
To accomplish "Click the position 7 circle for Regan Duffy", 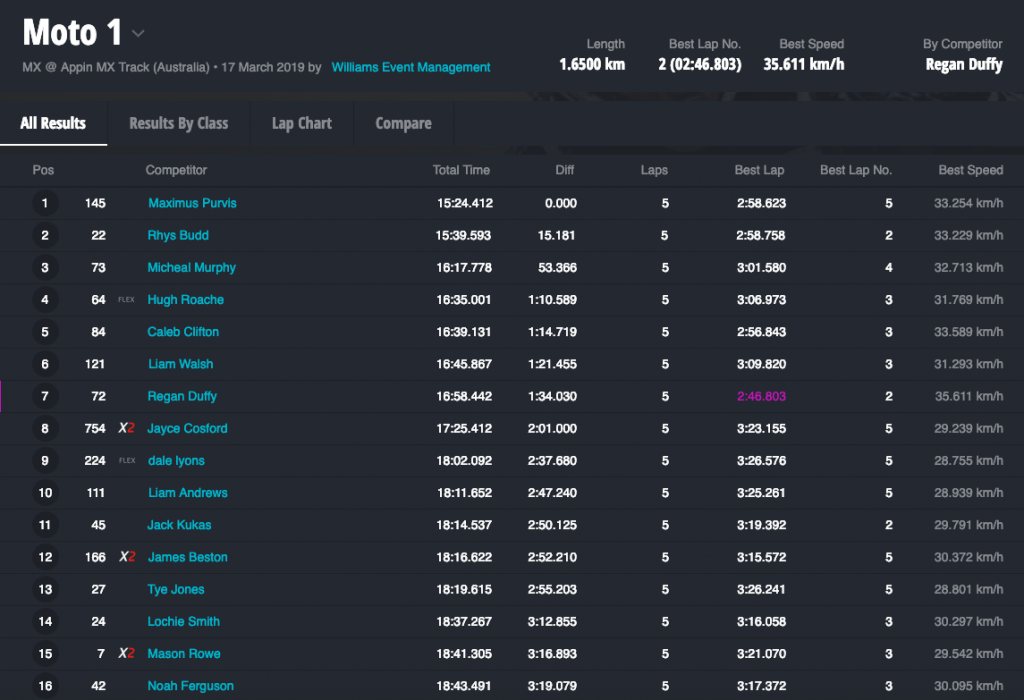I will [44, 396].
